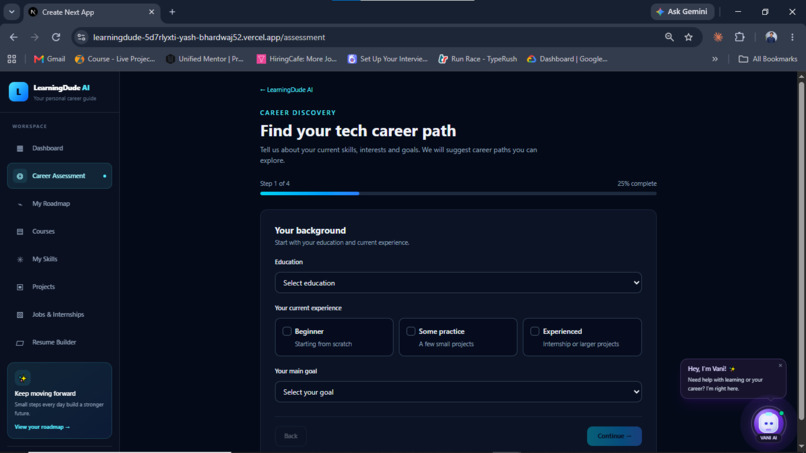This screenshot has height=453, width=806.
Task: Click the site information icon in address bar
Action: tap(81, 37)
